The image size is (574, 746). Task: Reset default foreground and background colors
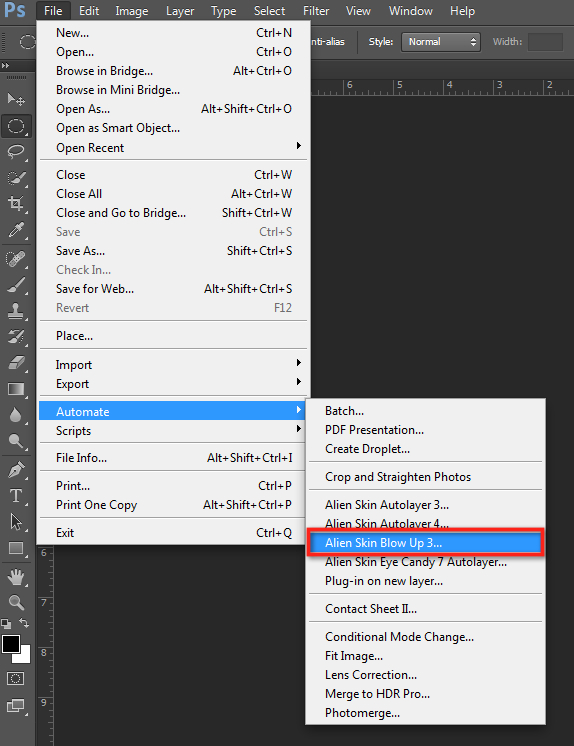[6, 623]
